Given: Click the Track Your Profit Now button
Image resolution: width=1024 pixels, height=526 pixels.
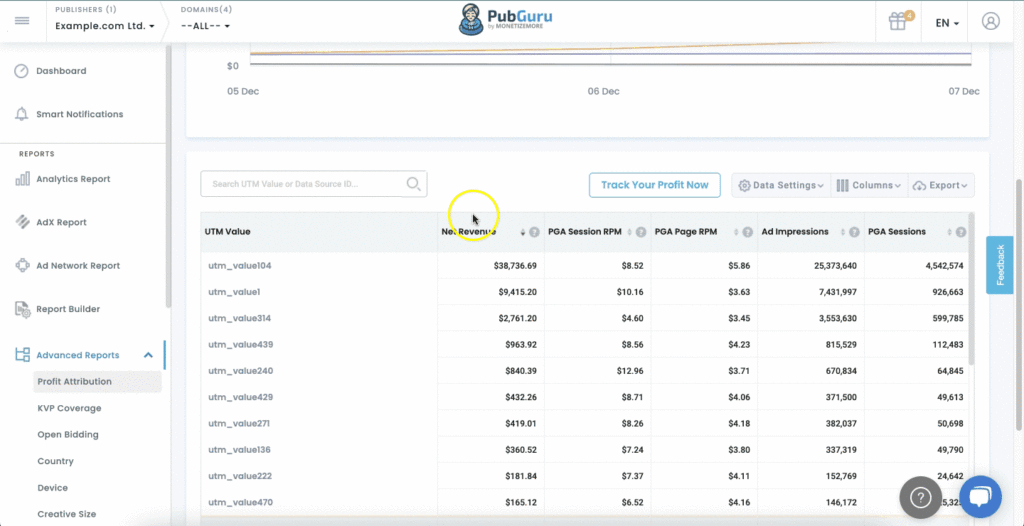Looking at the screenshot, I should [654, 185].
